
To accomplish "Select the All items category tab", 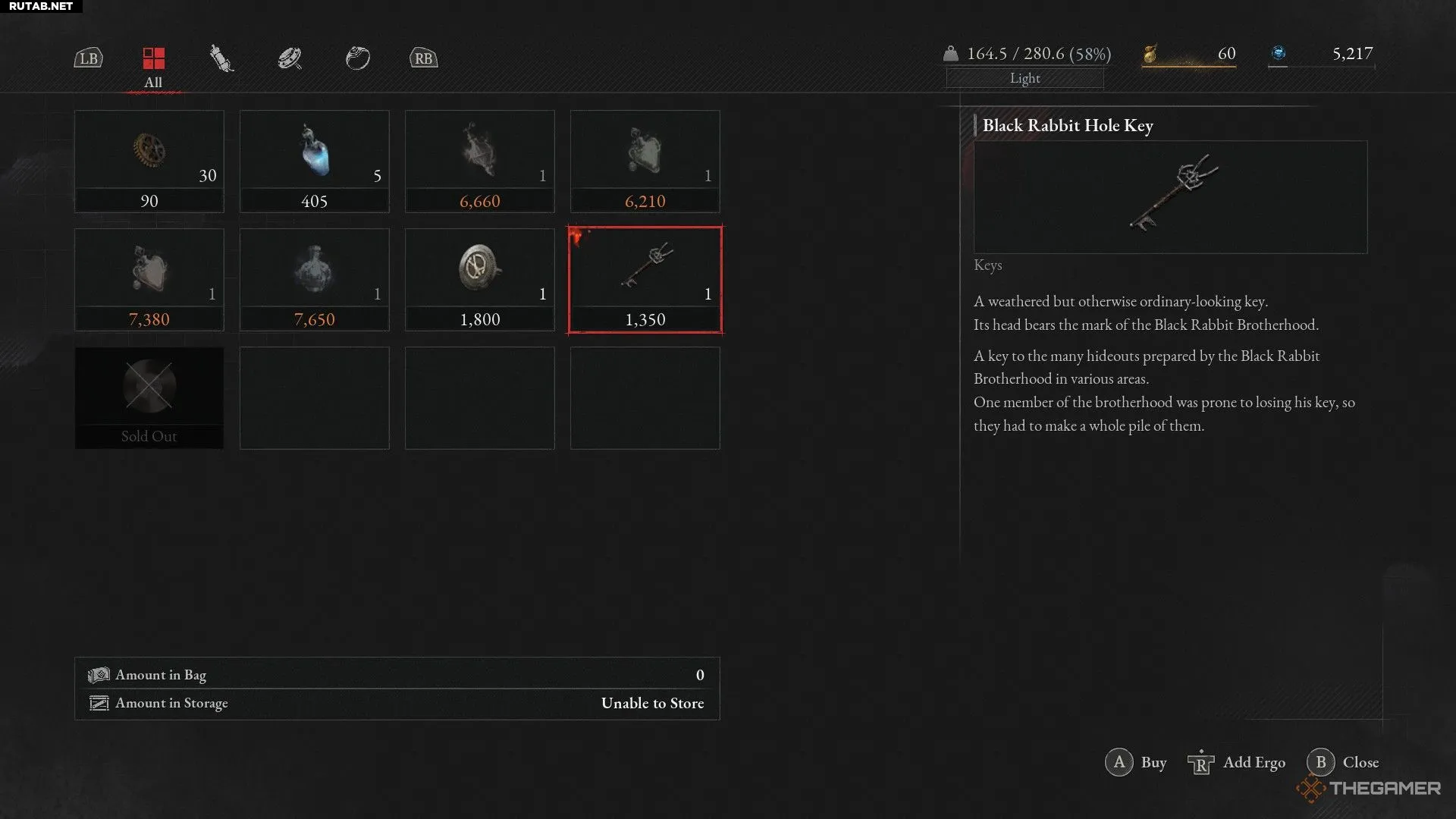I will point(153,67).
